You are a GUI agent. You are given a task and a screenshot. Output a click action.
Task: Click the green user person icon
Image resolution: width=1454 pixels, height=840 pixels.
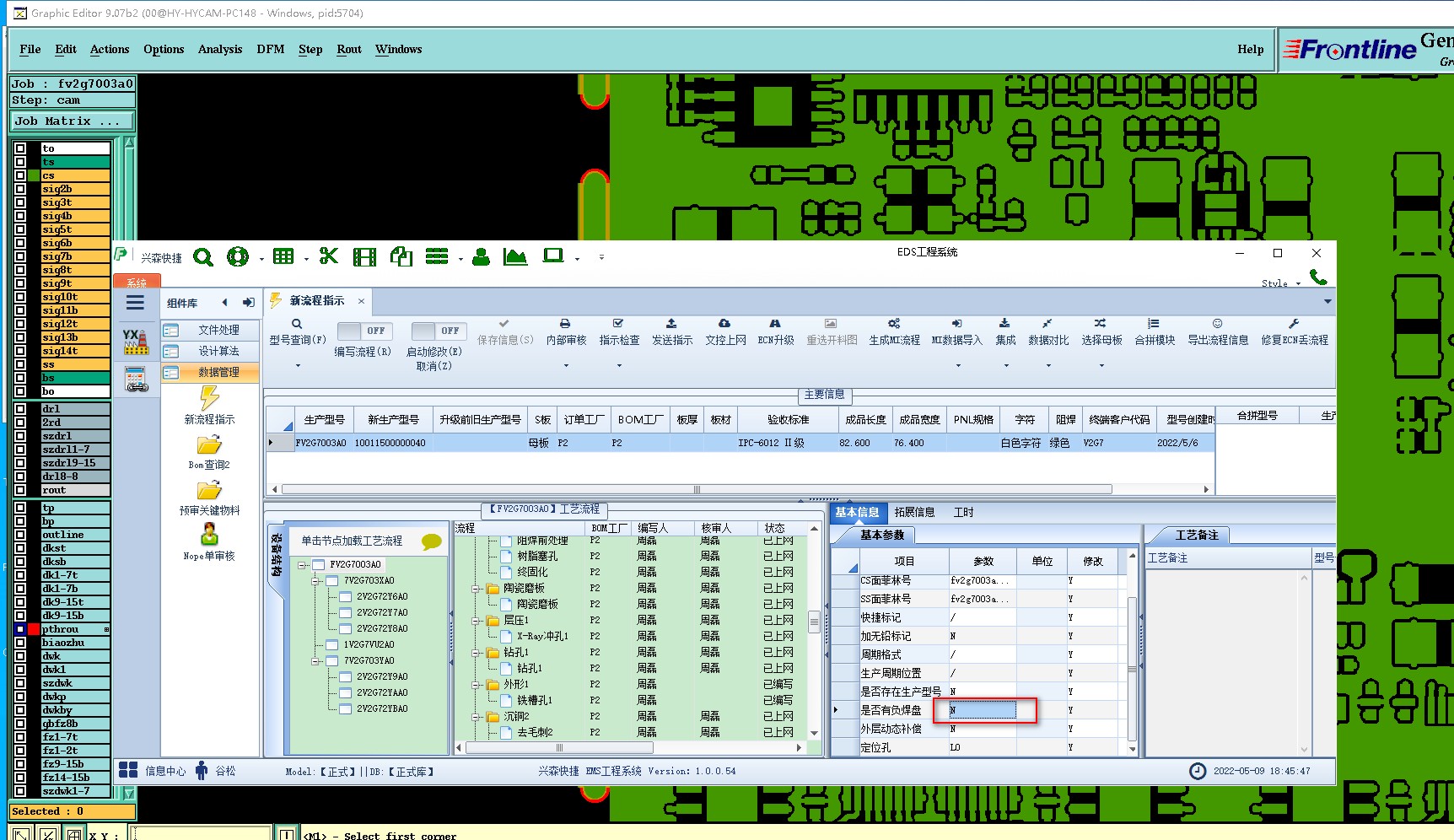click(x=481, y=257)
